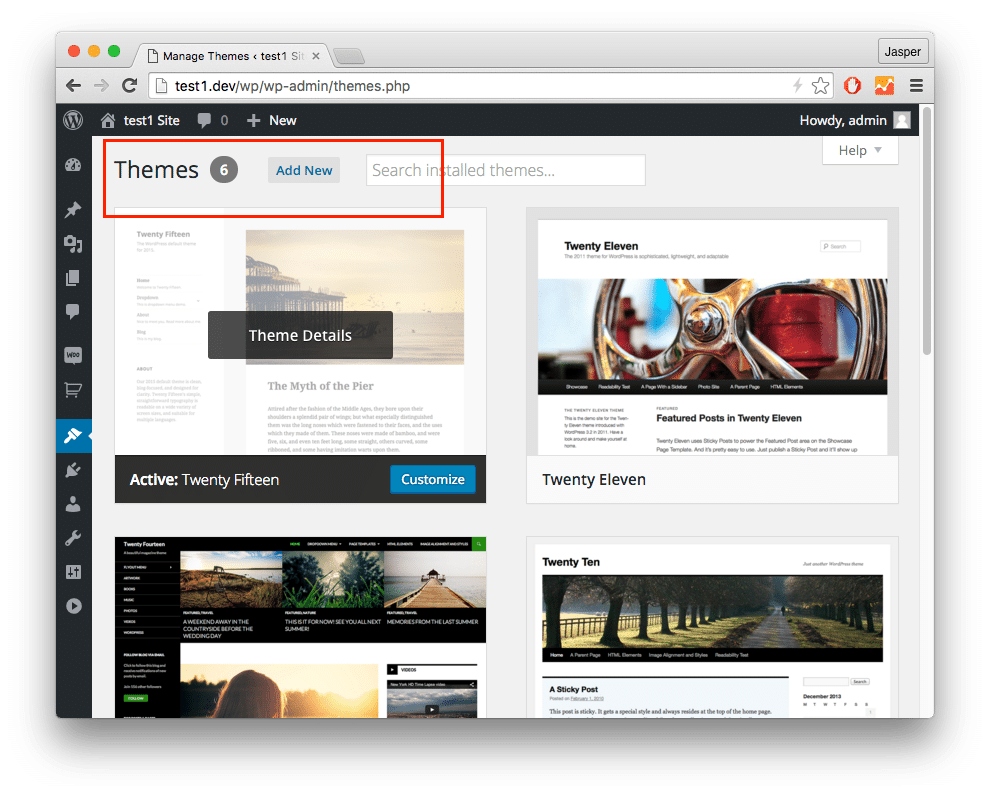The image size is (990, 798).
Task: Select Appearance paintbrush sidebar icon
Action: [x=73, y=436]
